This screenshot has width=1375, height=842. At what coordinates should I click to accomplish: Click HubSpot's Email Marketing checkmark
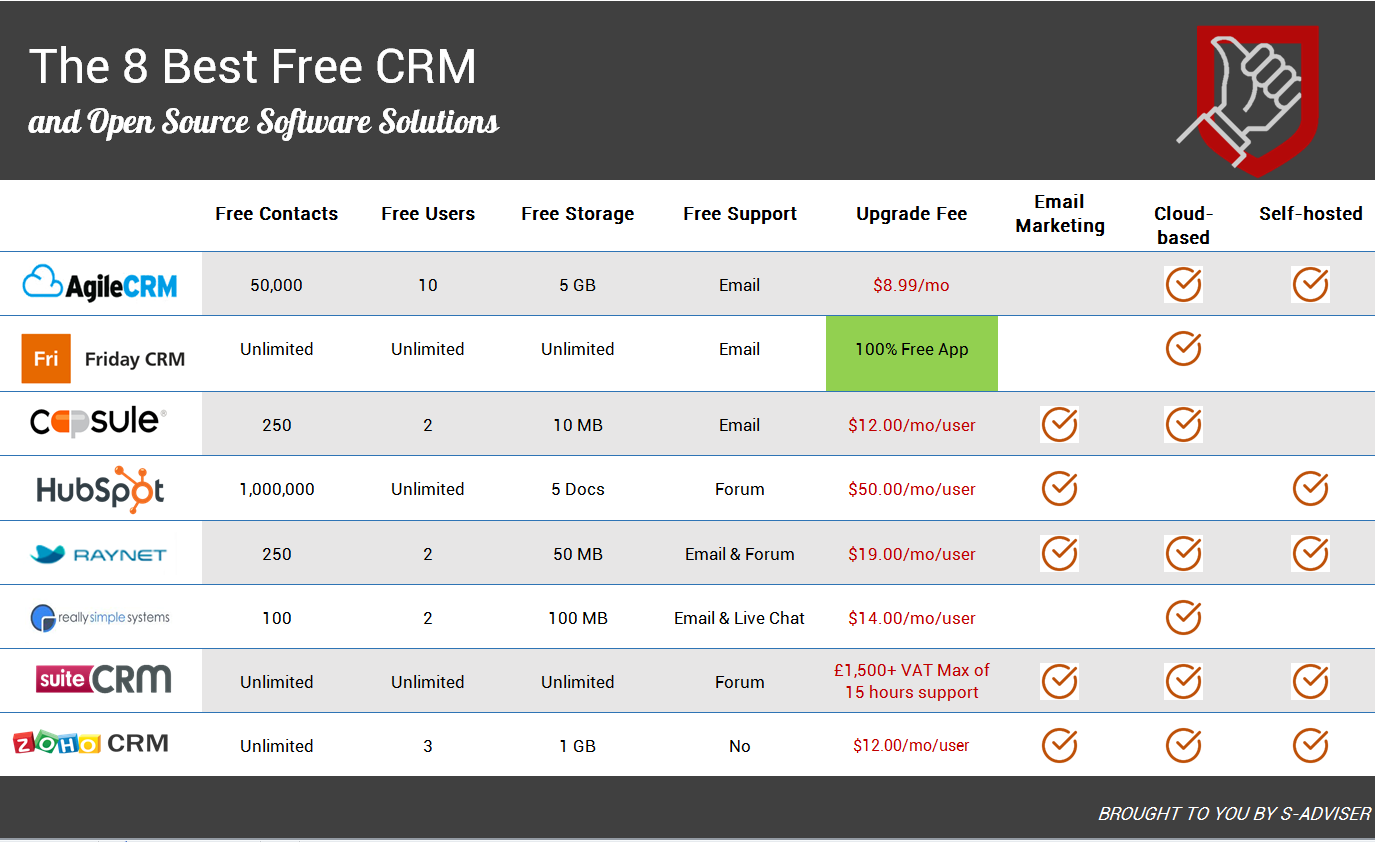pos(1059,489)
